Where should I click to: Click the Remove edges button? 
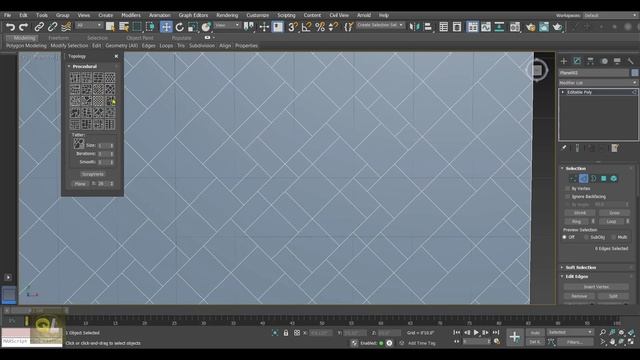tap(579, 296)
